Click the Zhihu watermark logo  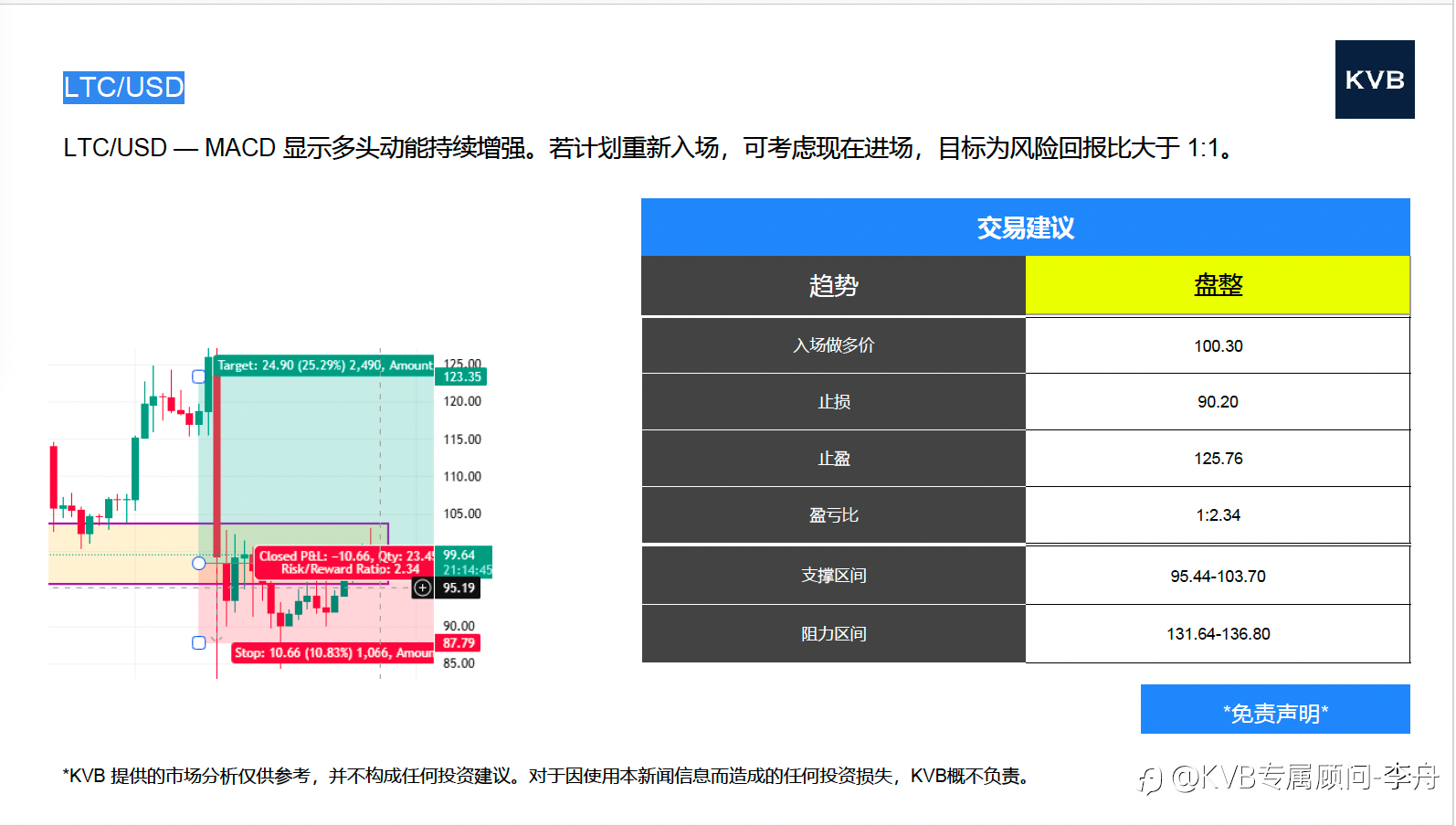point(1149,779)
